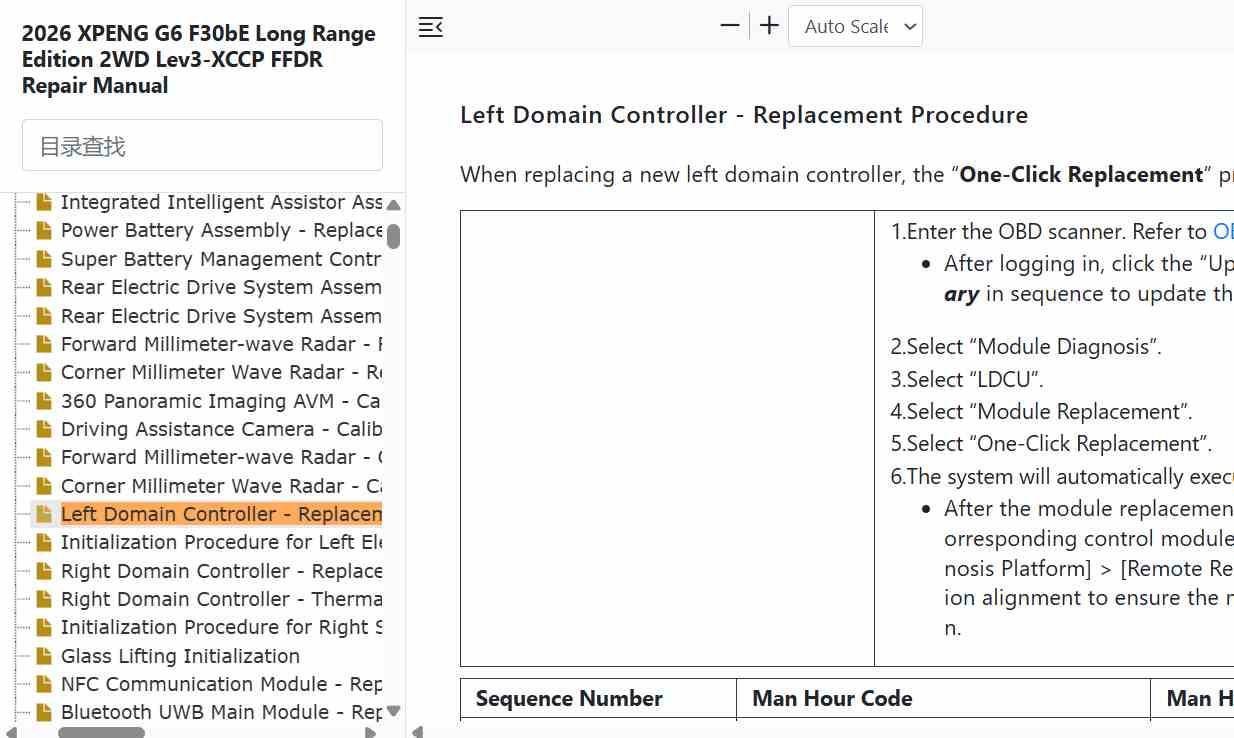Image resolution: width=1234 pixels, height=738 pixels.
Task: Click file icon of Initialization Procedure for Left
Action: pos(43,542)
